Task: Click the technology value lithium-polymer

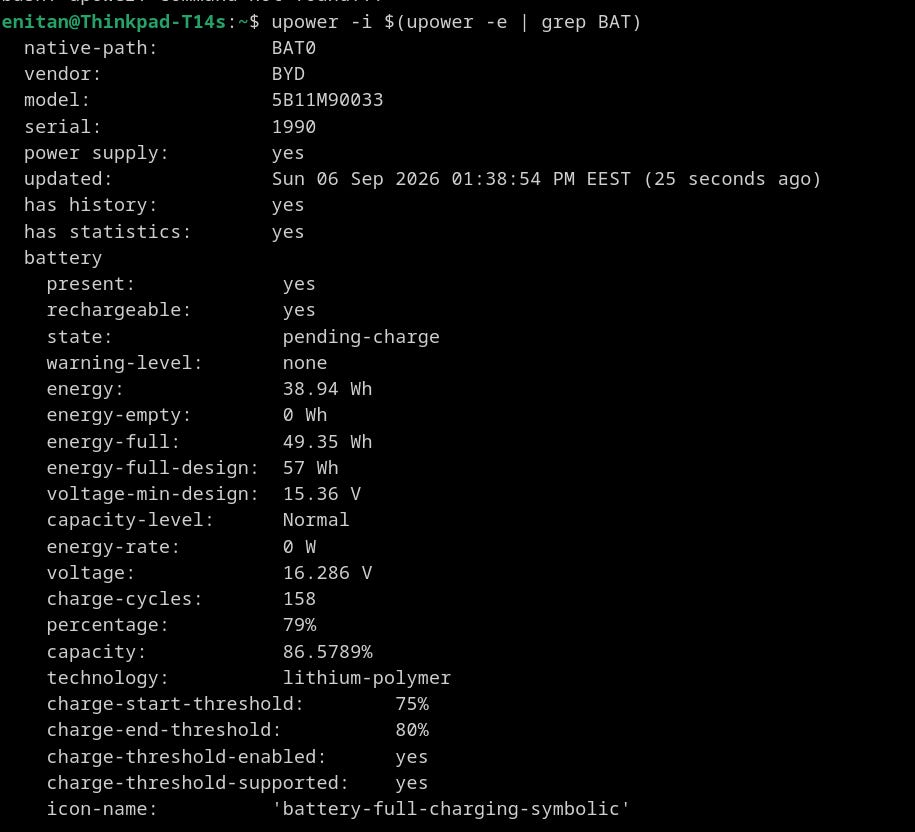Action: coord(366,677)
